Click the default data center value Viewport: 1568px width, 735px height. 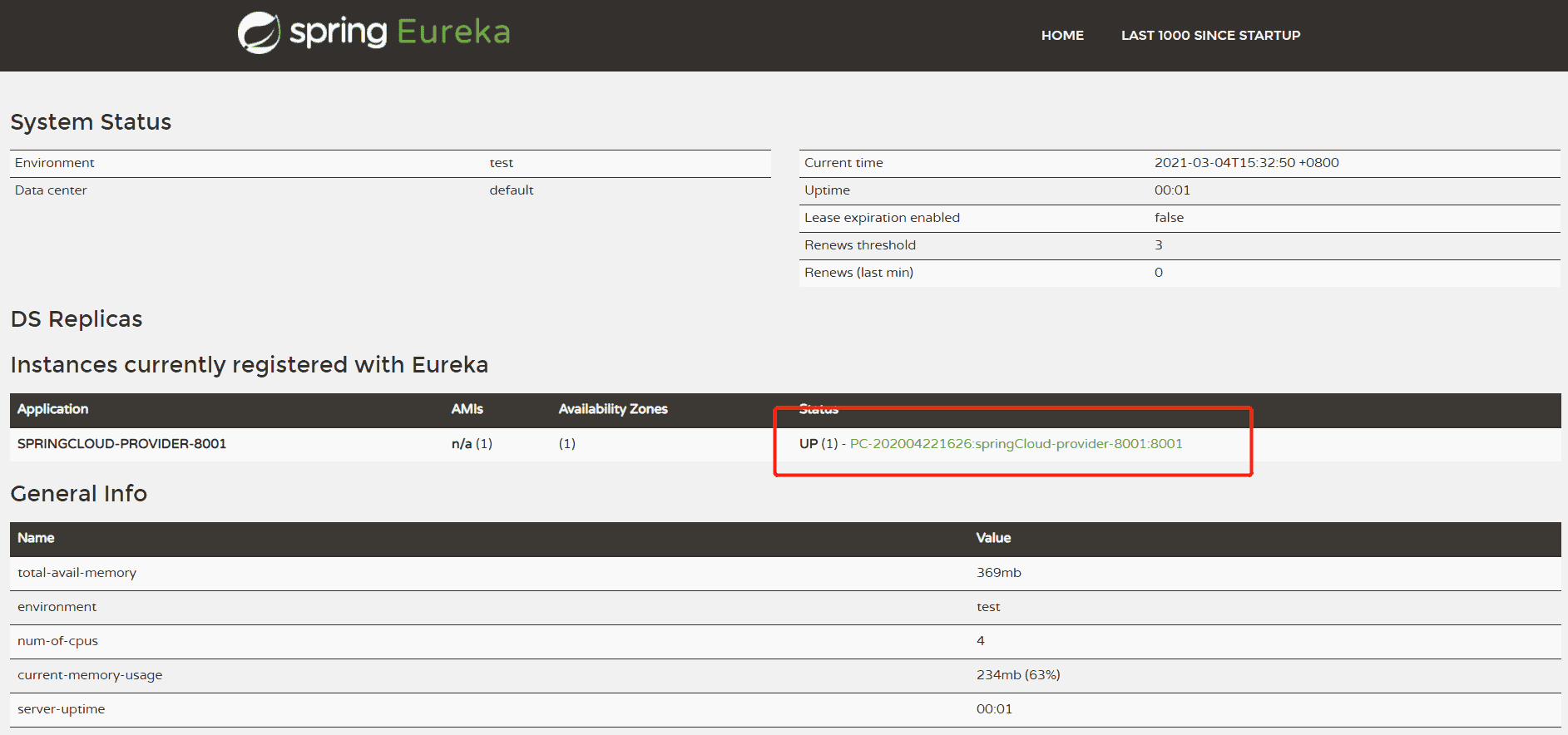click(511, 190)
